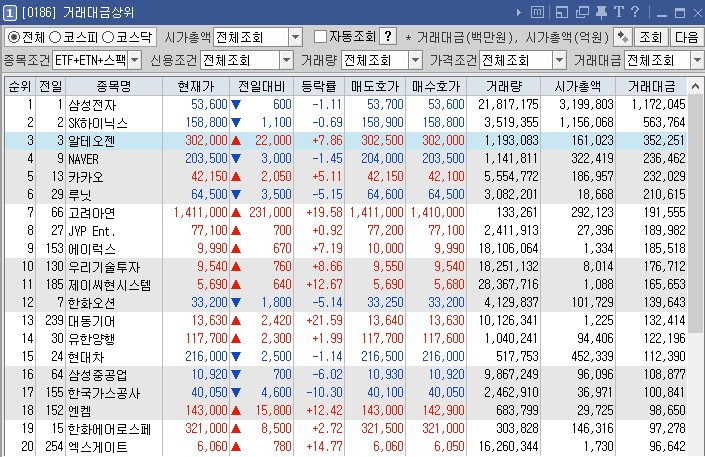Click the 조회 search button
The width and height of the screenshot is (705, 457).
[x=651, y=37]
